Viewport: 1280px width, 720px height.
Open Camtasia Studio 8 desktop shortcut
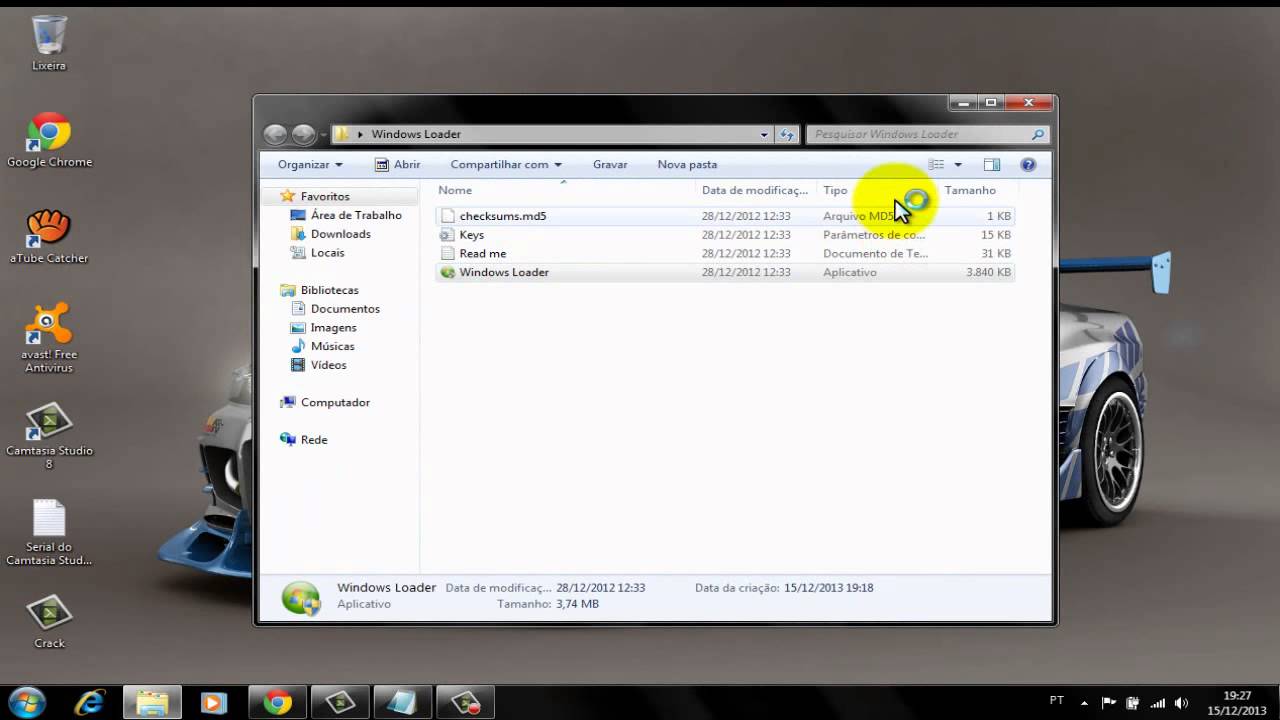[49, 436]
